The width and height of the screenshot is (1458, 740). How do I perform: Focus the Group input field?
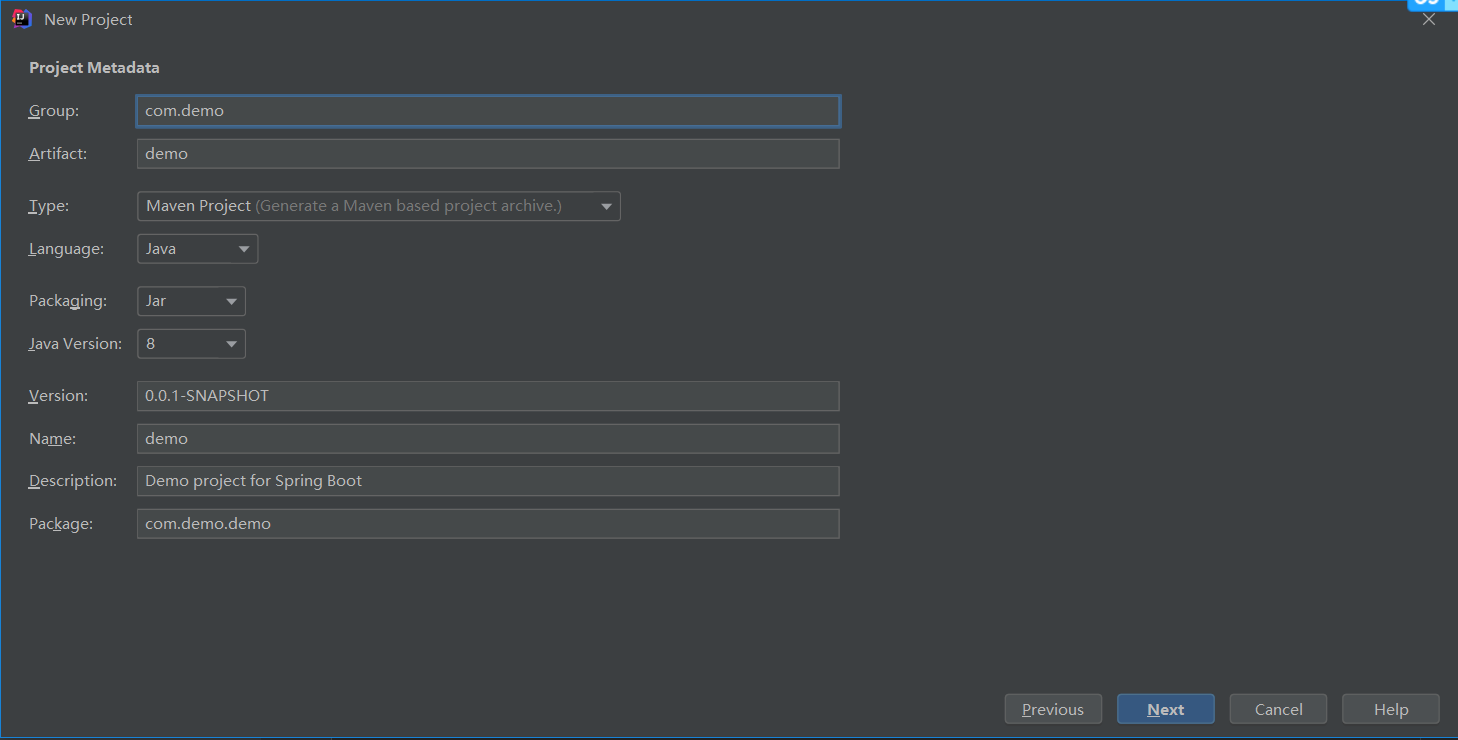[488, 111]
